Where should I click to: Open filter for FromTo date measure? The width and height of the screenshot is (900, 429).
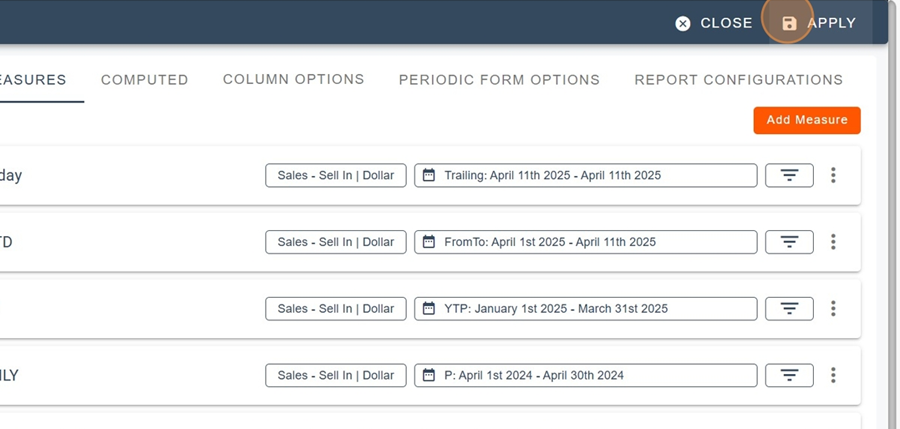click(789, 242)
